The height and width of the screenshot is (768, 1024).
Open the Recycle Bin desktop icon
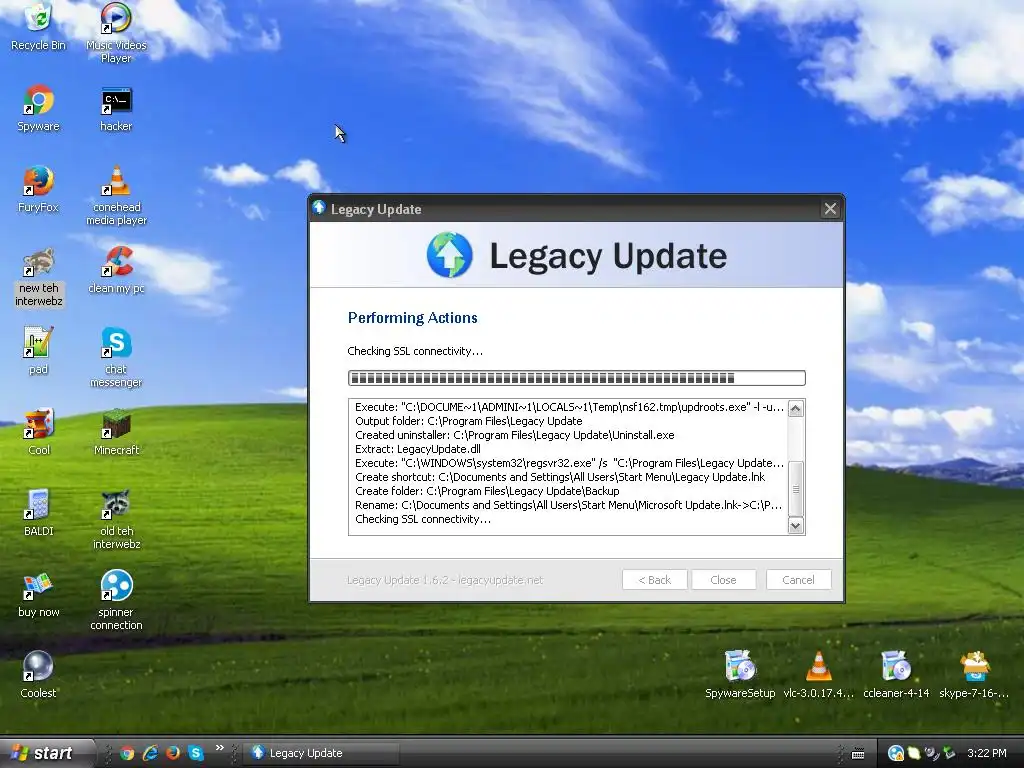pyautogui.click(x=39, y=27)
